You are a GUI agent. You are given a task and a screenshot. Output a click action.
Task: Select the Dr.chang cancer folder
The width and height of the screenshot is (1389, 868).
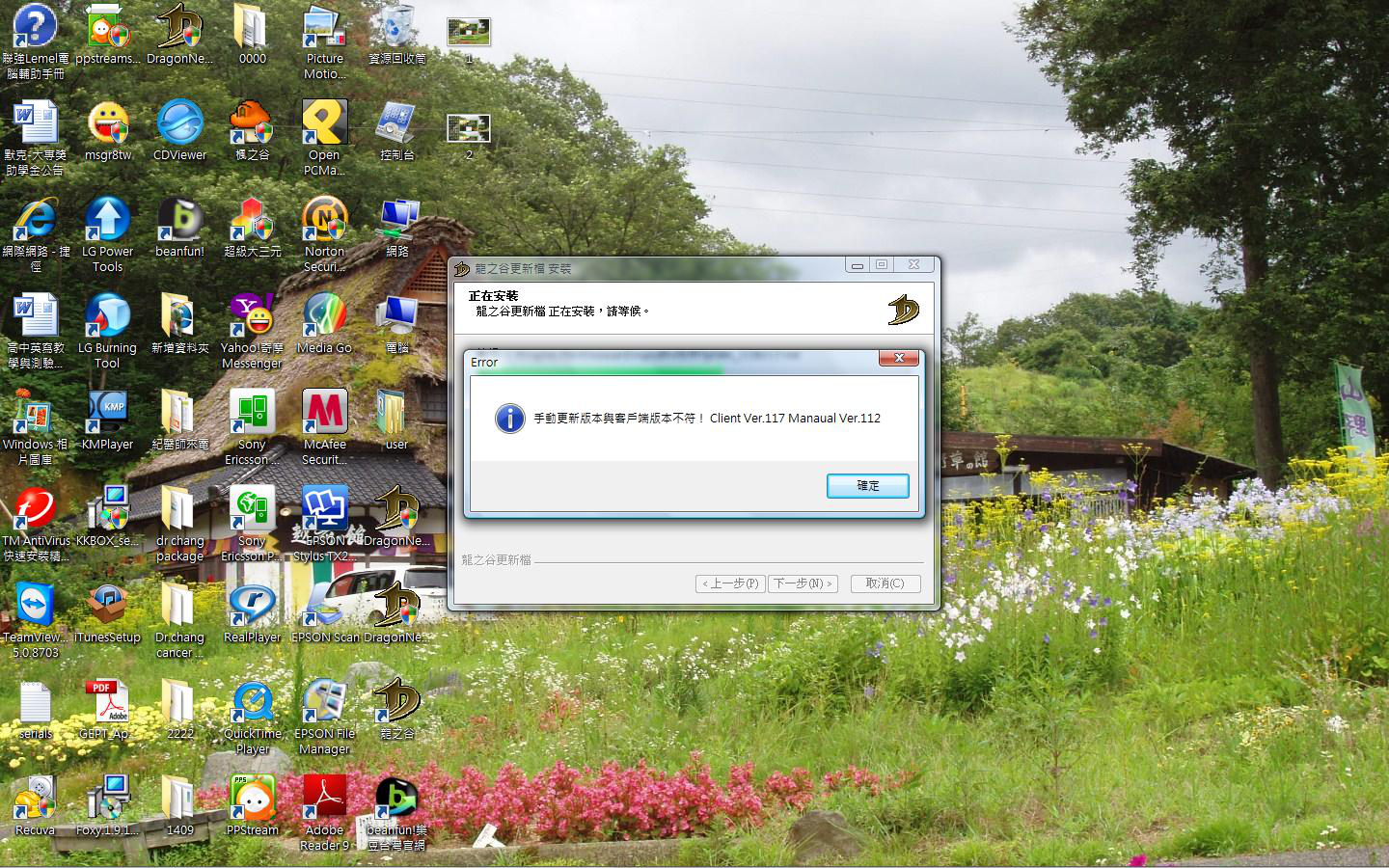coord(179,620)
